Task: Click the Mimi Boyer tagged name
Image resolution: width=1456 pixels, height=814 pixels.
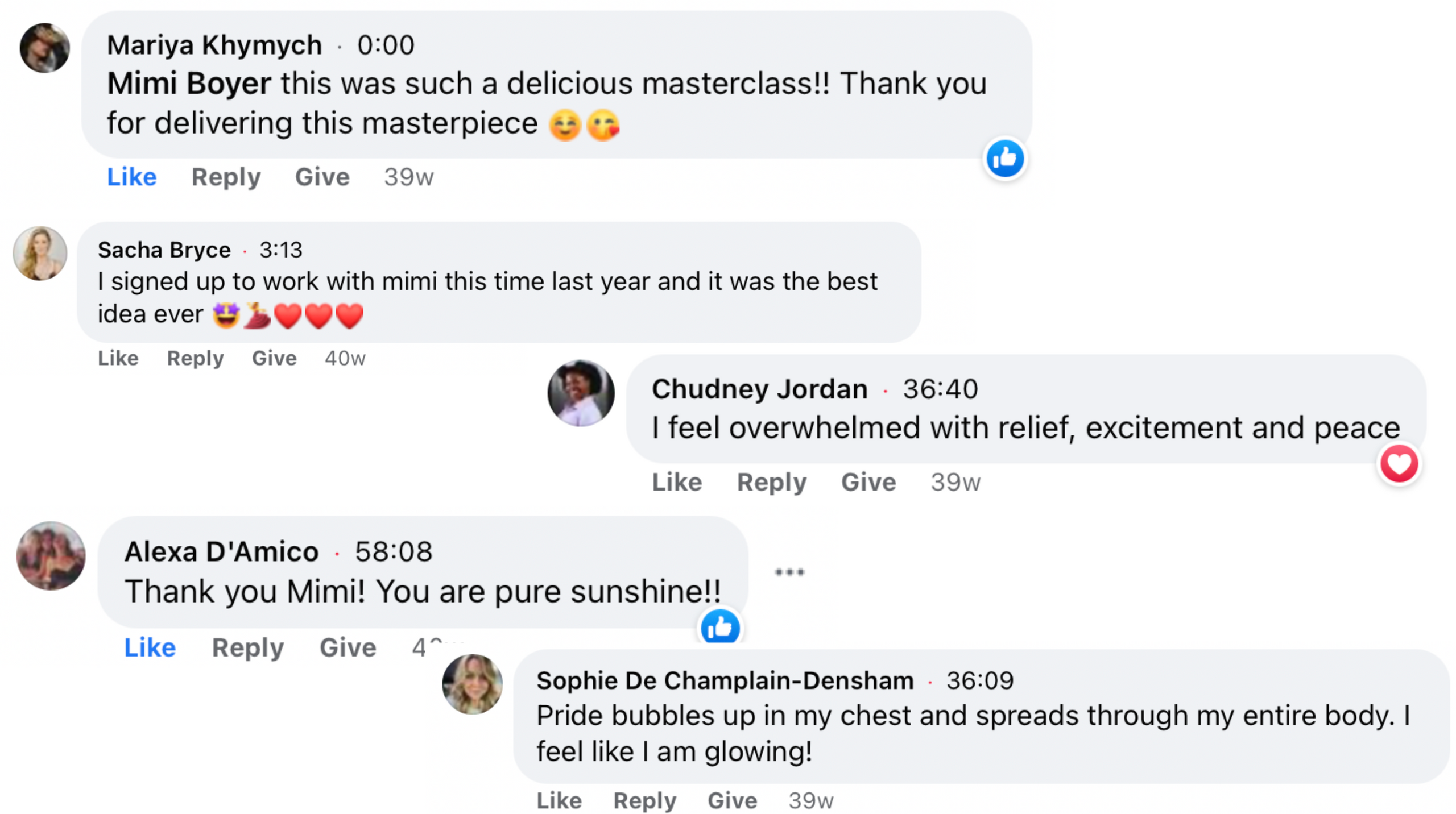Action: [189, 83]
